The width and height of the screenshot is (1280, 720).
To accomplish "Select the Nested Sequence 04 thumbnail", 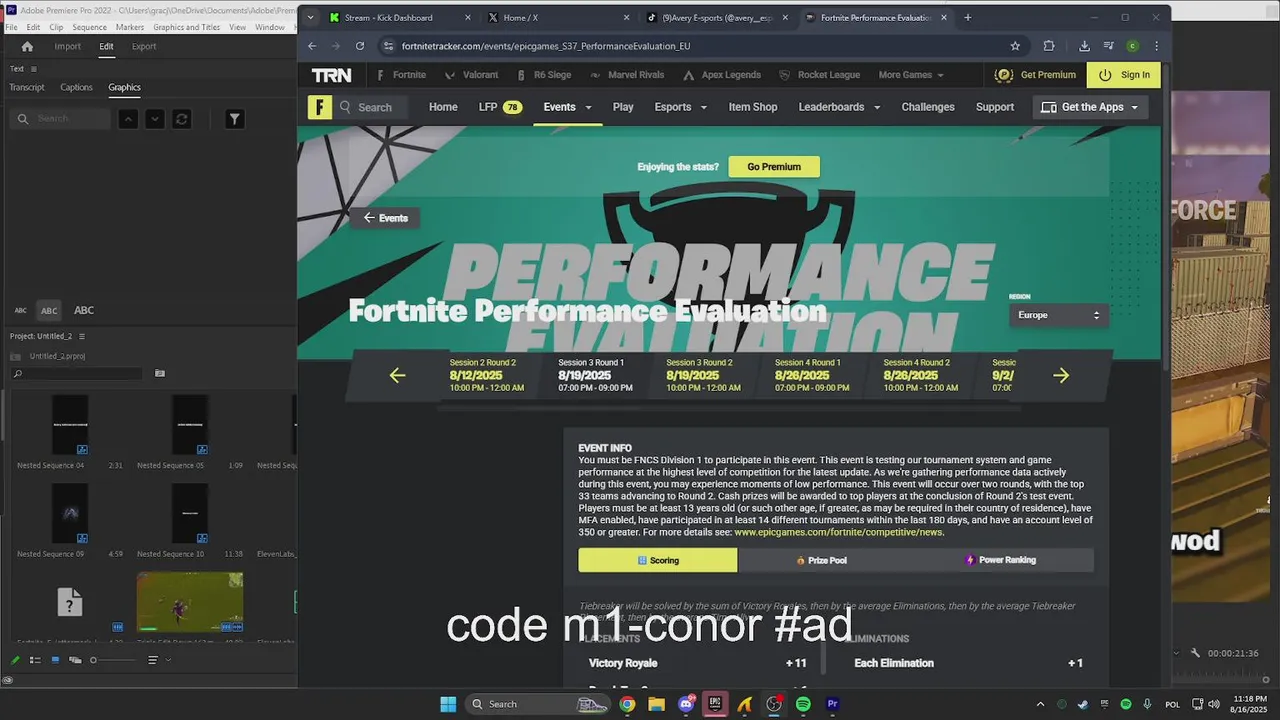I will pyautogui.click(x=70, y=425).
